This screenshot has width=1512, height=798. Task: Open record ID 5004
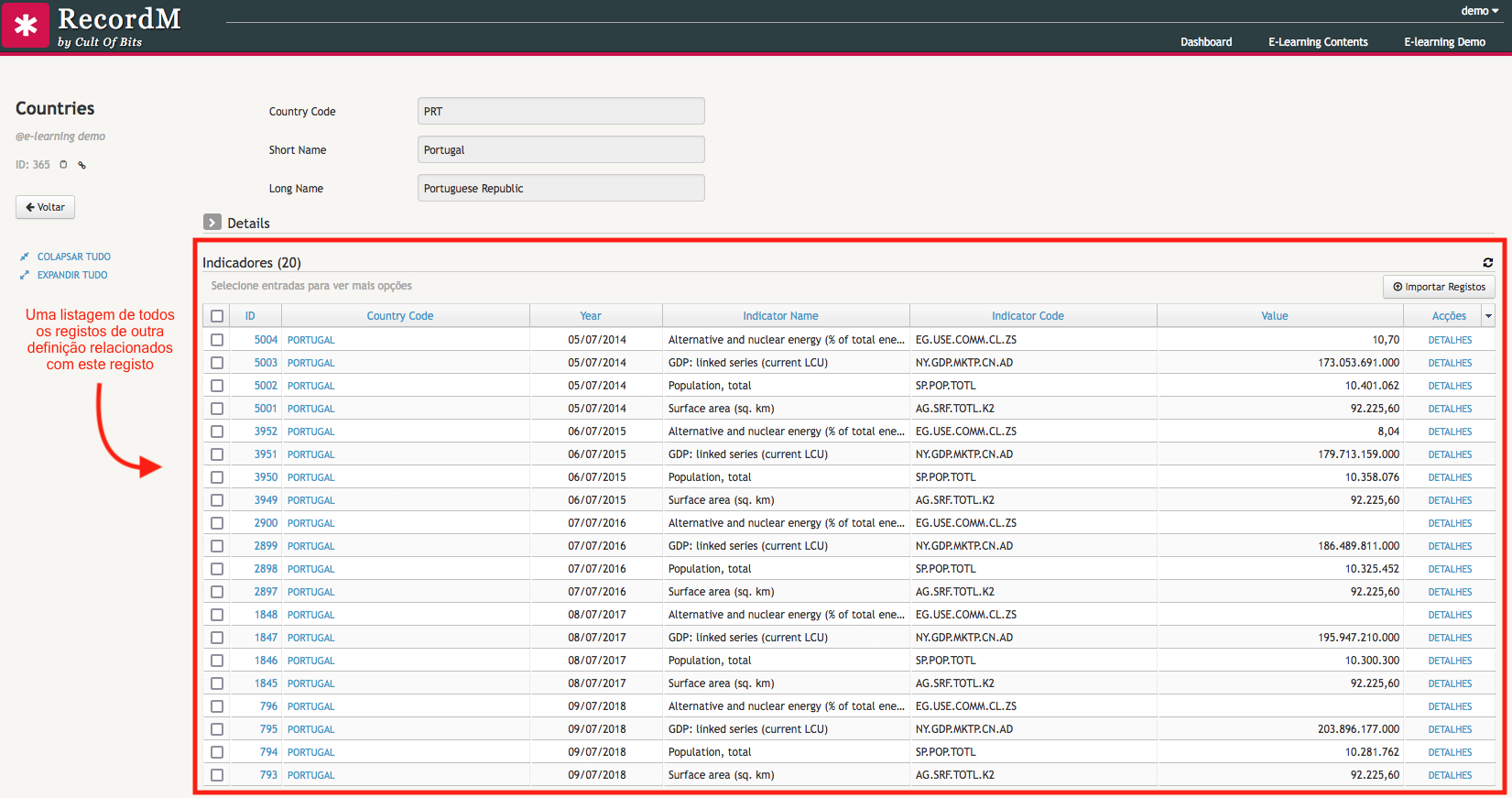click(266, 340)
